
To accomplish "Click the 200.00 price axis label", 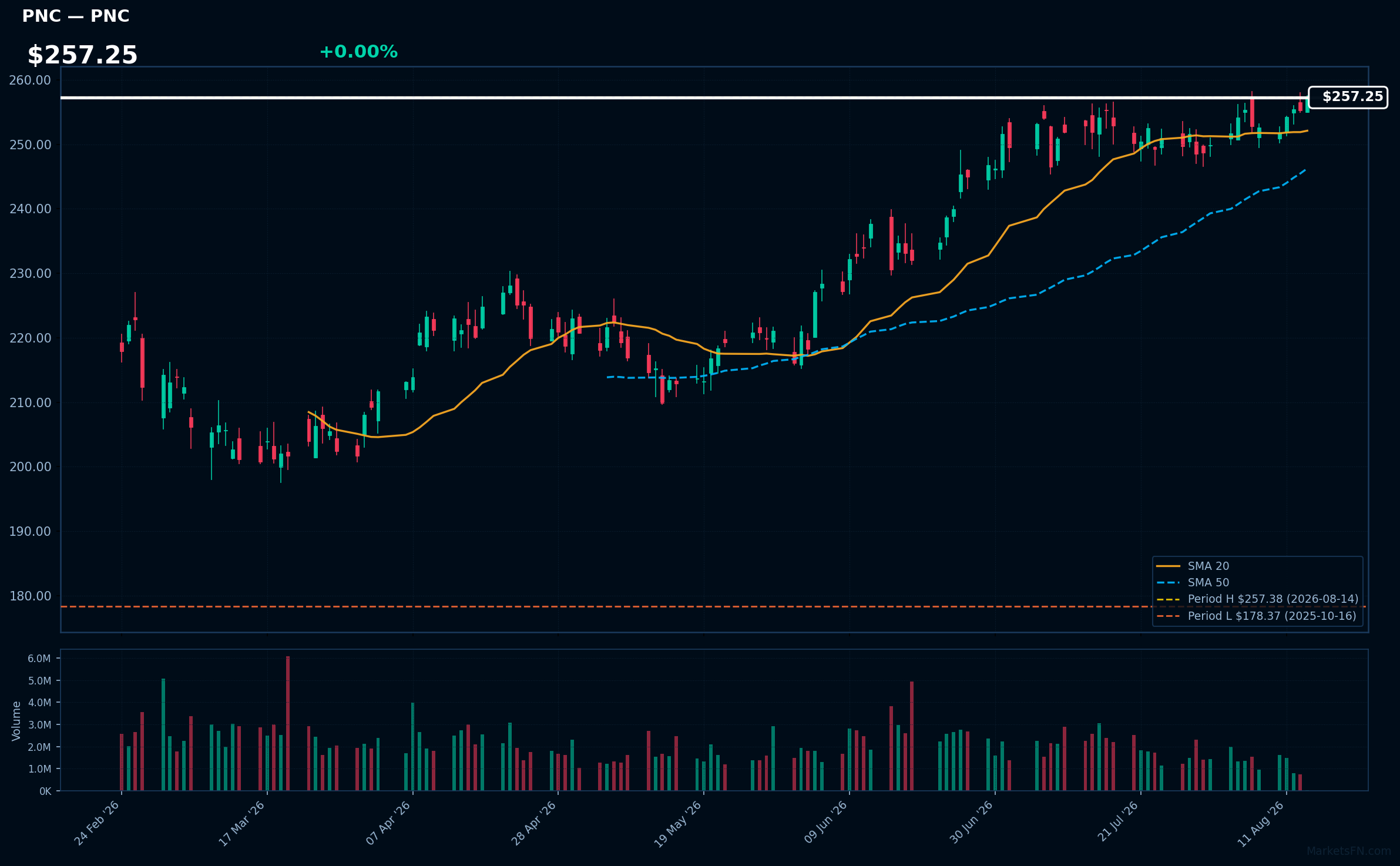I will (30, 467).
